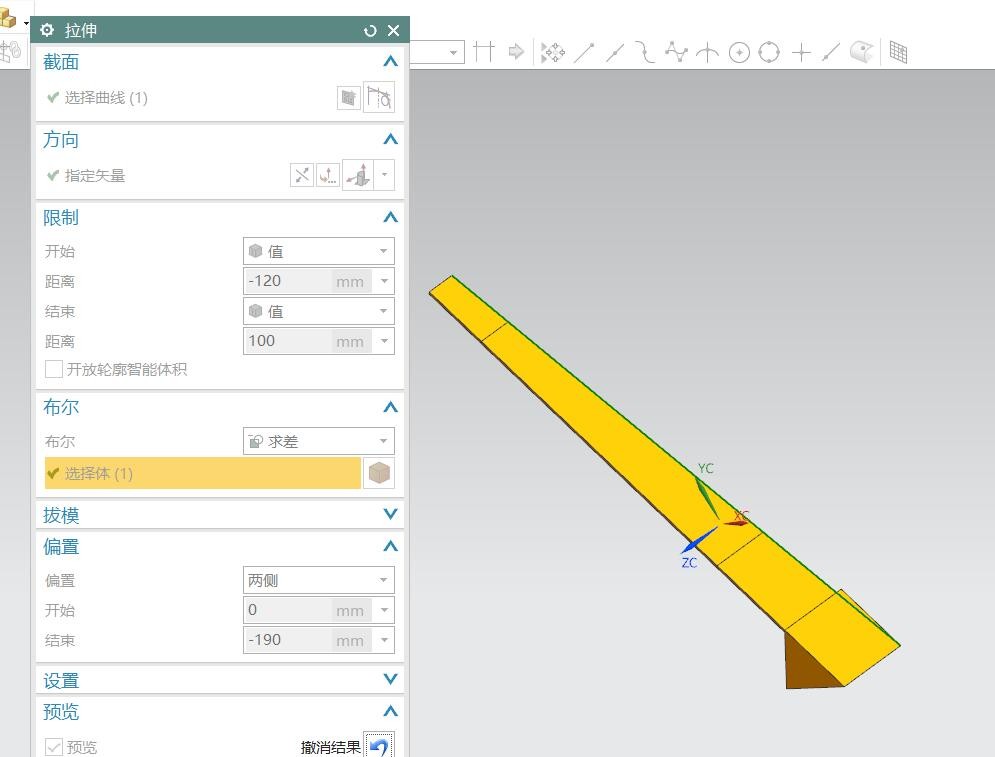This screenshot has width=995, height=757.
Task: Toggle the grid snap icon
Action: [x=899, y=52]
